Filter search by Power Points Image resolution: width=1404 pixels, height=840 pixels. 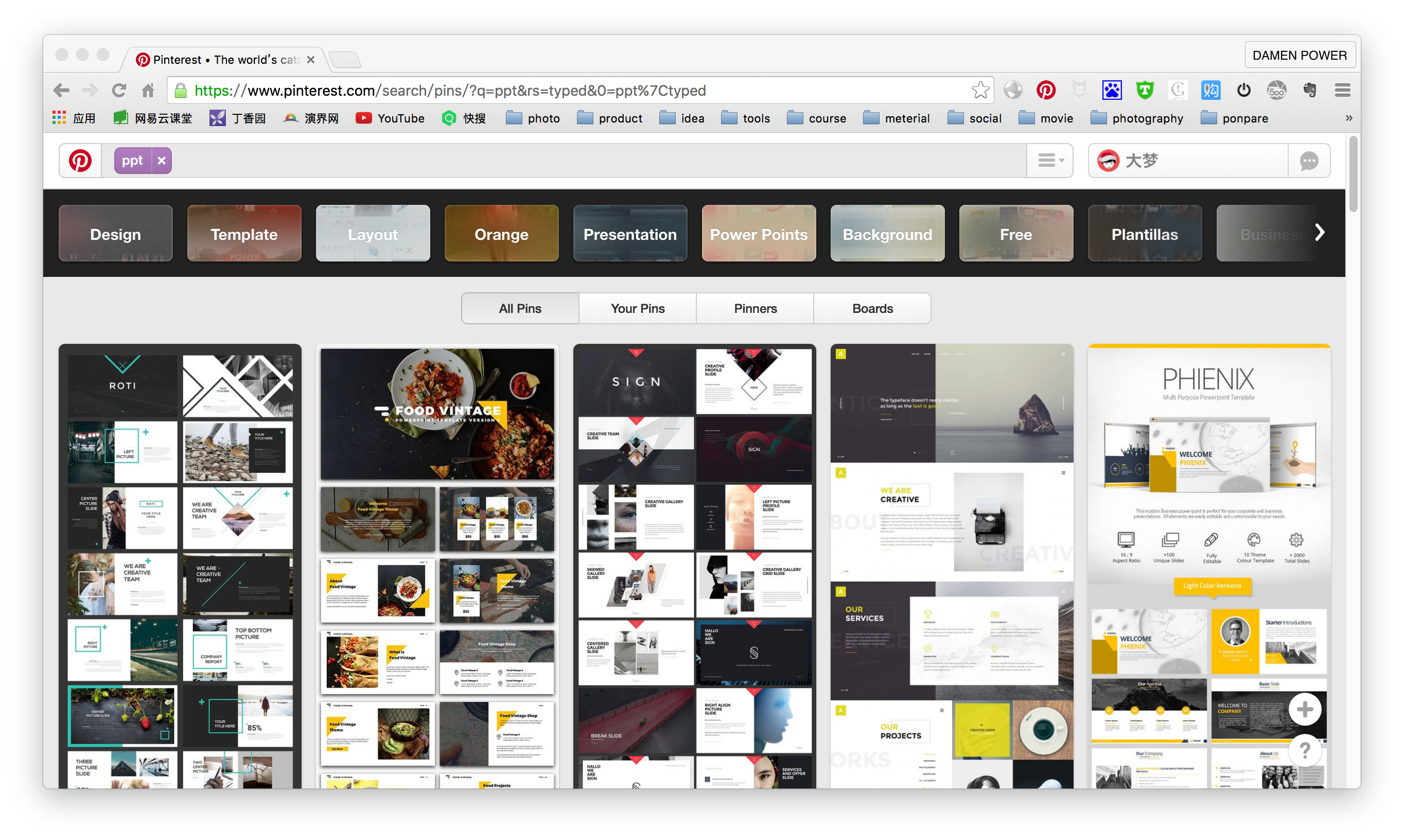click(759, 233)
